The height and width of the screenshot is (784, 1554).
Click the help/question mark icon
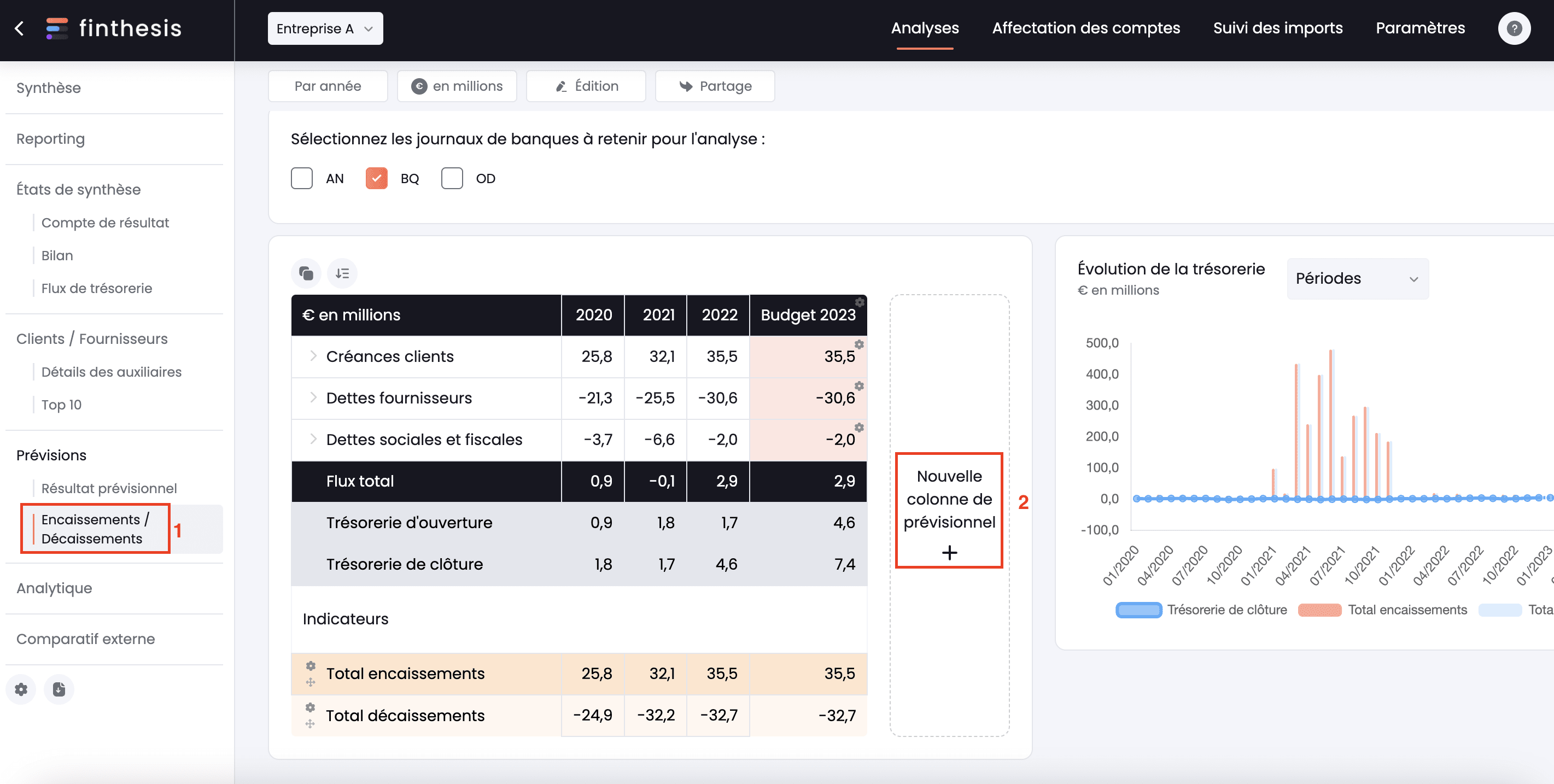(x=1515, y=28)
